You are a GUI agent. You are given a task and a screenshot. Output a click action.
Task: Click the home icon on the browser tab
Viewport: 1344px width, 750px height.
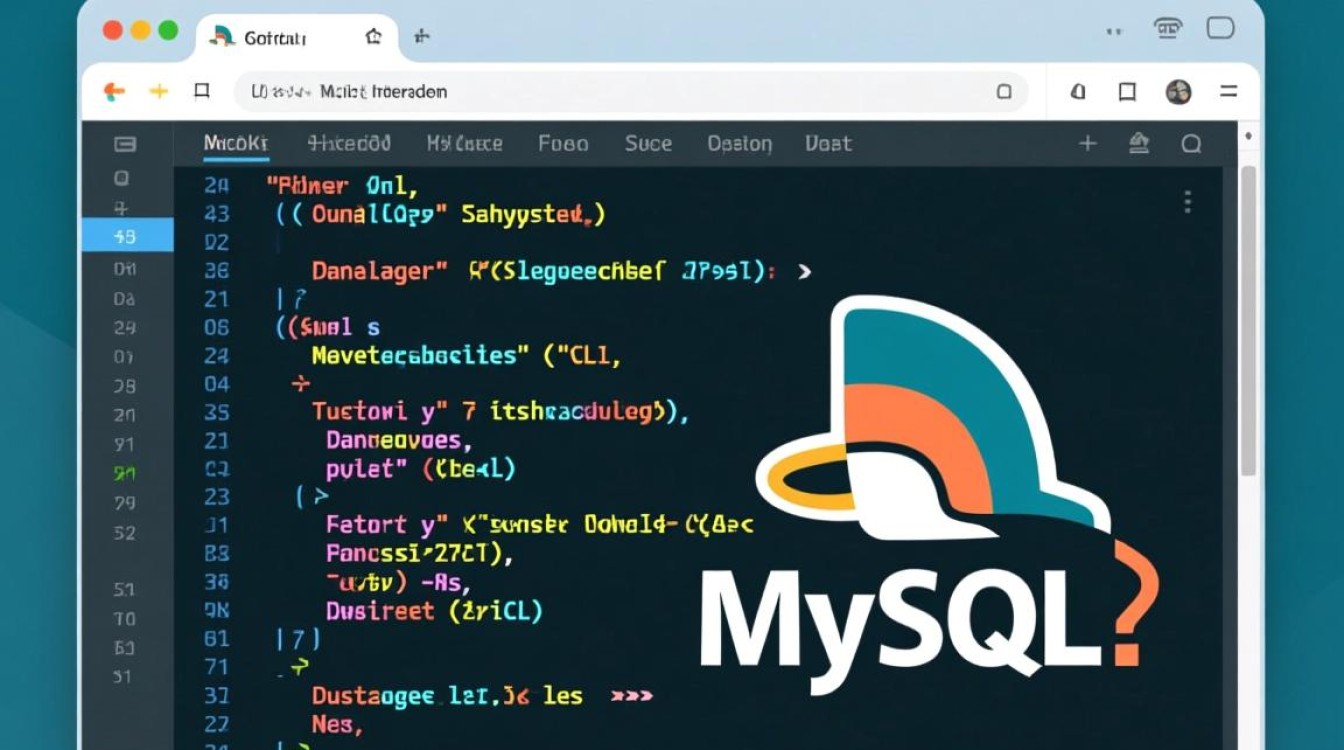point(373,37)
